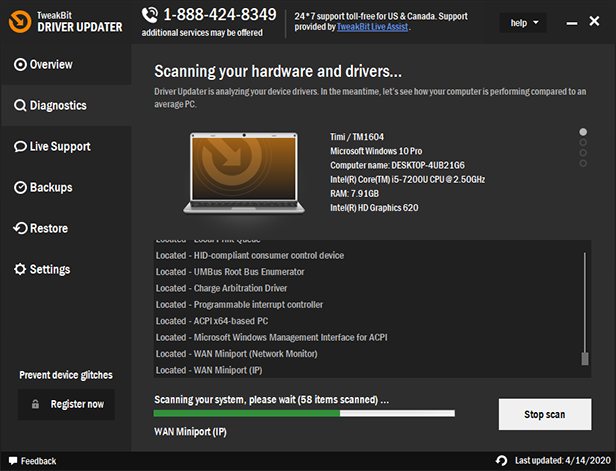Click the Overview target icon
The height and width of the screenshot is (471, 616).
pyautogui.click(x=20, y=64)
